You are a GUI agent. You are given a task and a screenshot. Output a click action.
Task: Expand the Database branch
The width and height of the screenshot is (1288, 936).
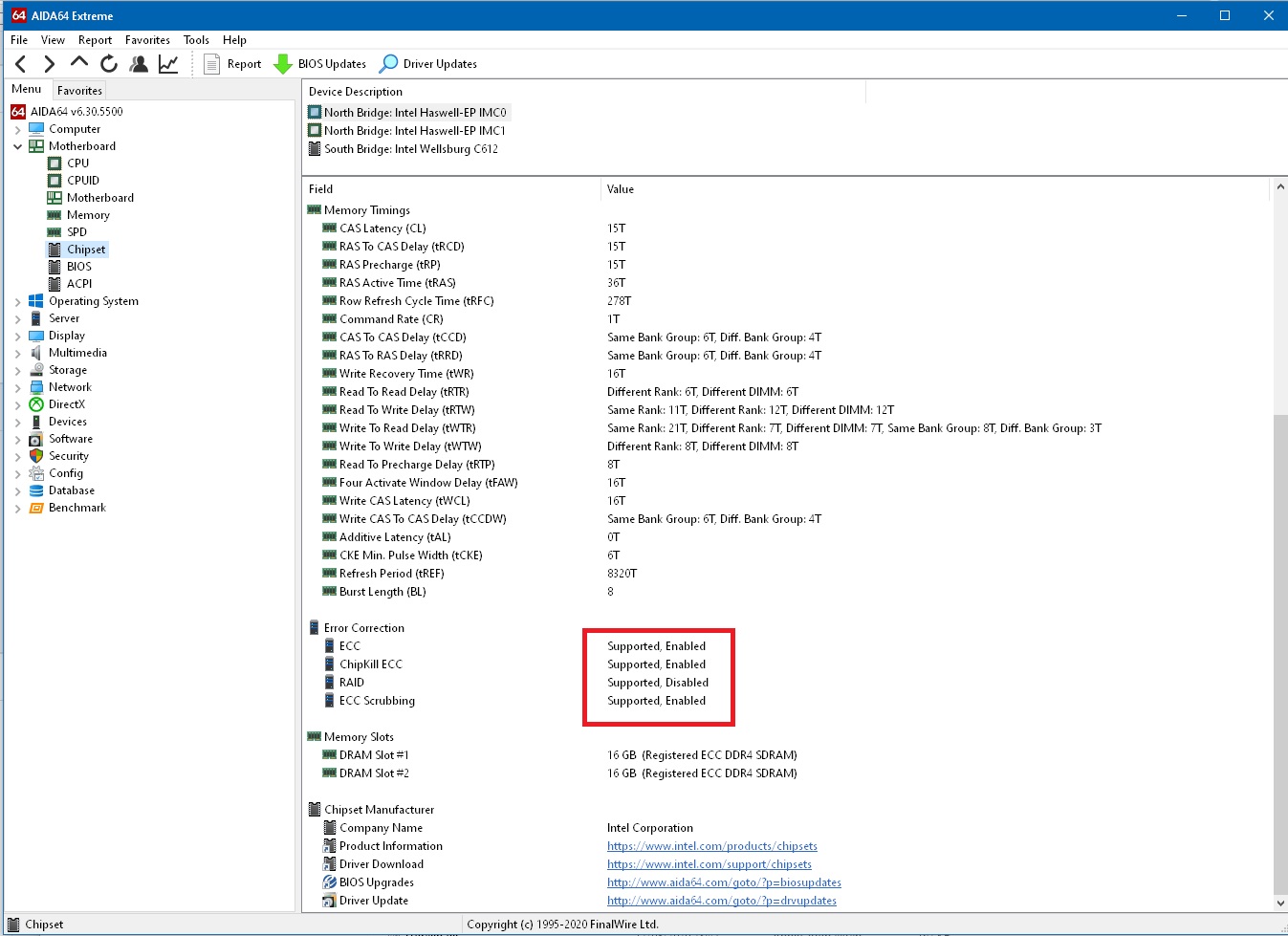click(17, 490)
